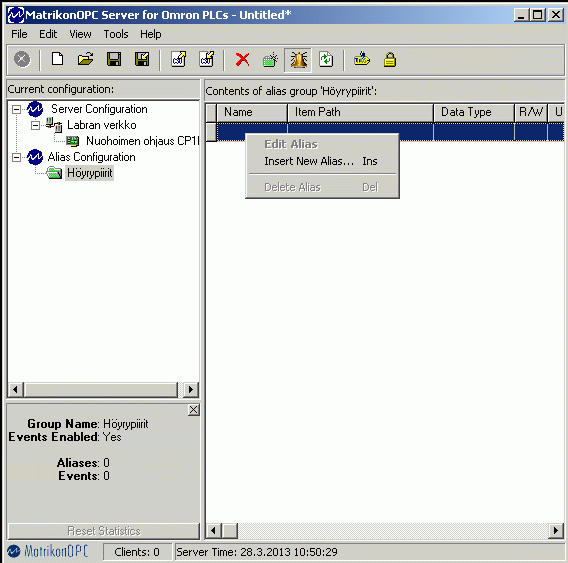The height and width of the screenshot is (563, 568).
Task: Click the Save As floppy with pencil icon
Action: tap(142, 59)
